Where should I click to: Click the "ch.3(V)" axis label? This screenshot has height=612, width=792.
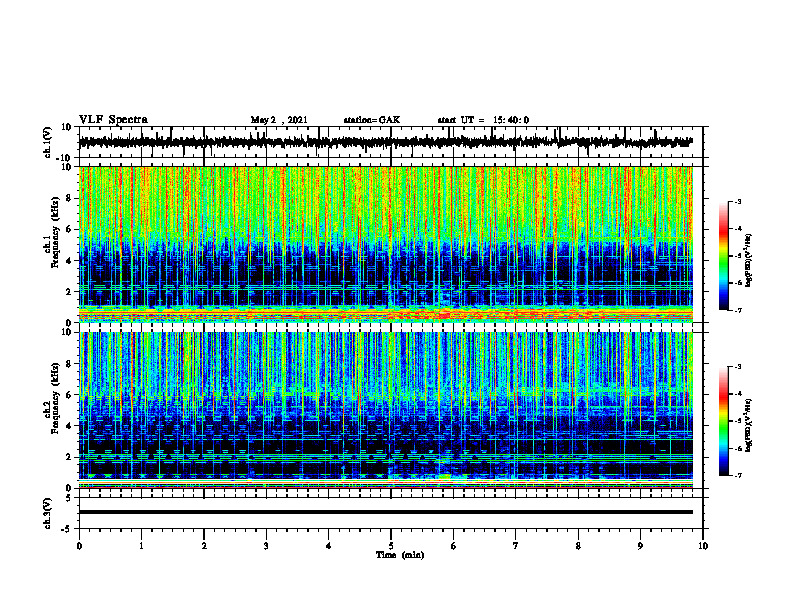48,513
